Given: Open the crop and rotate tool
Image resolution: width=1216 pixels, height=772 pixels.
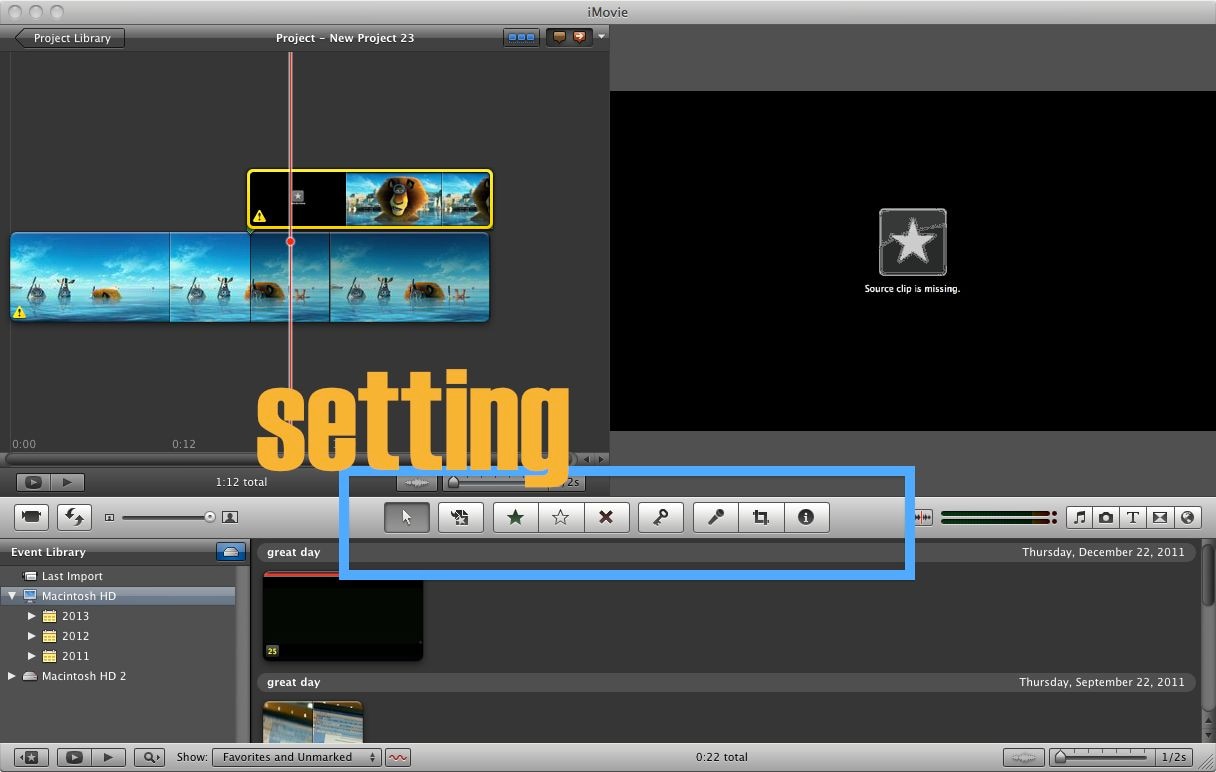Looking at the screenshot, I should pyautogui.click(x=761, y=517).
